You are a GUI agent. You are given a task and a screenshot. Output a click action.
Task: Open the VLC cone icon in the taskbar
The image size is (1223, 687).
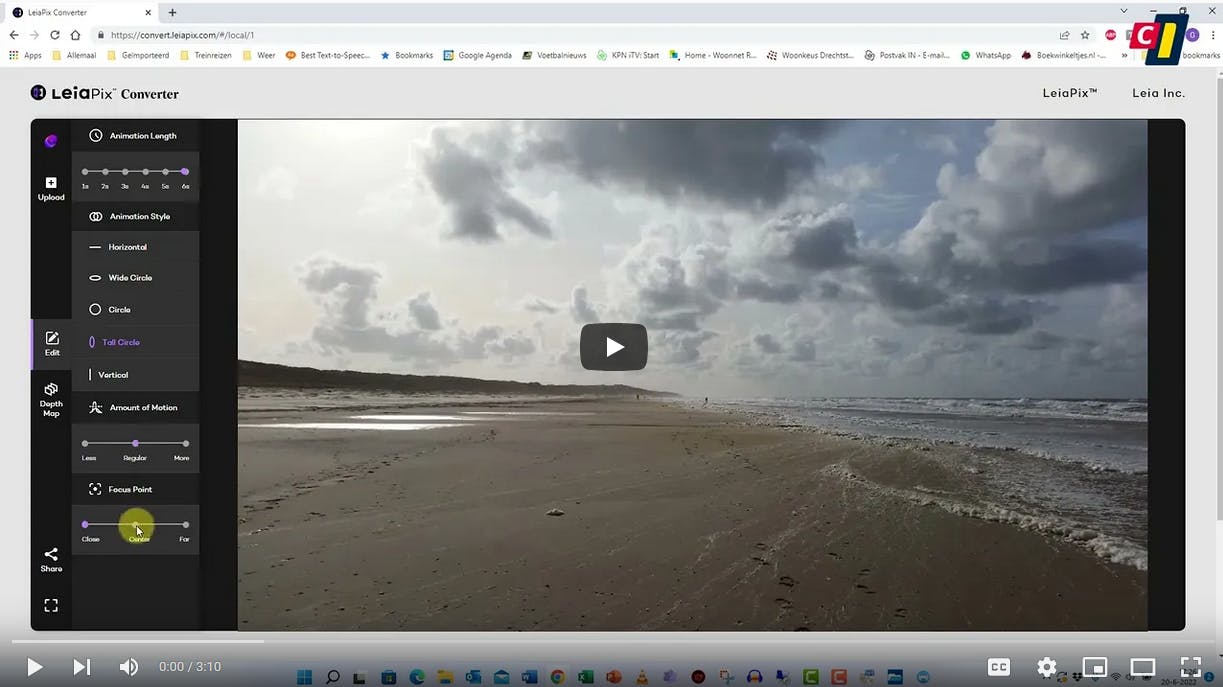tap(642, 677)
